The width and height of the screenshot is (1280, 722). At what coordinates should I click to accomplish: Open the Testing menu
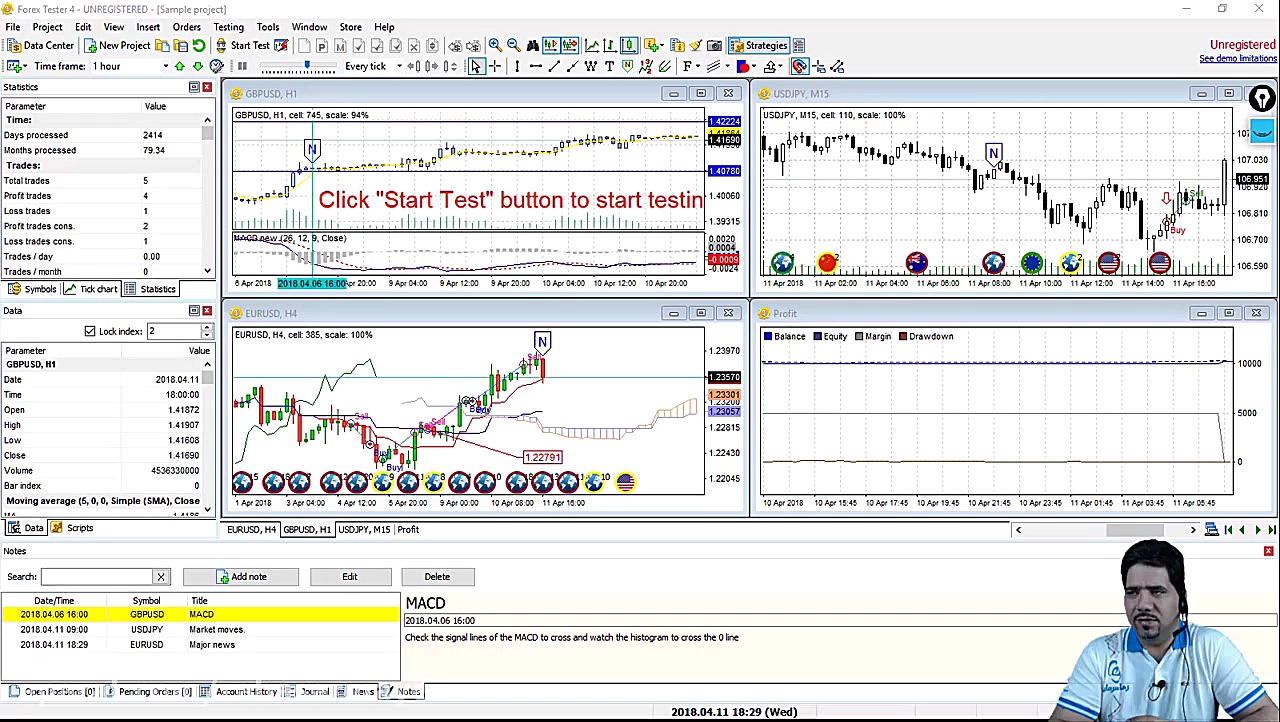tap(228, 27)
